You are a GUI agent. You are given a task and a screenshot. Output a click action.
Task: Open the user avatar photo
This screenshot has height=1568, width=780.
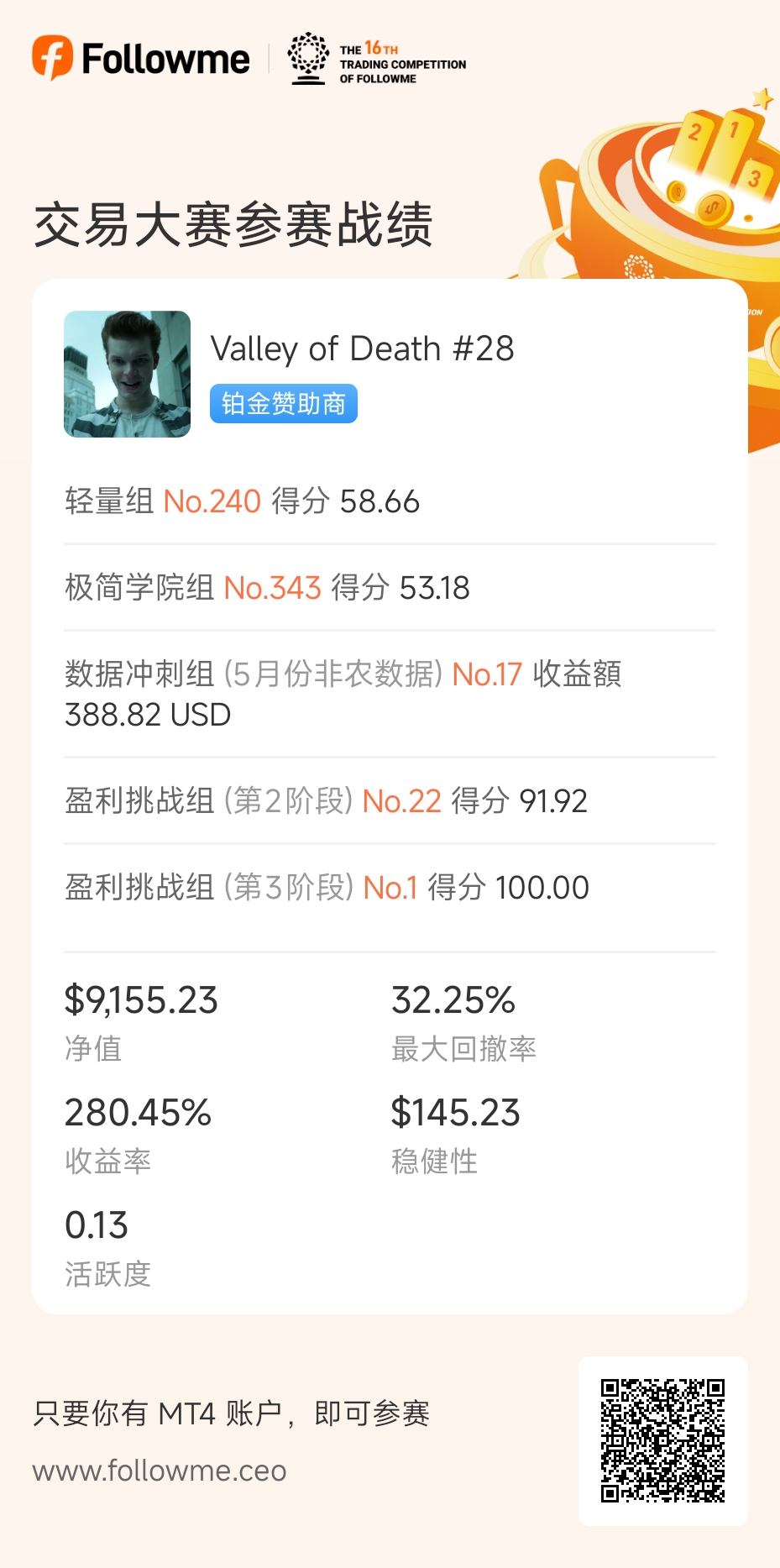pyautogui.click(x=128, y=375)
